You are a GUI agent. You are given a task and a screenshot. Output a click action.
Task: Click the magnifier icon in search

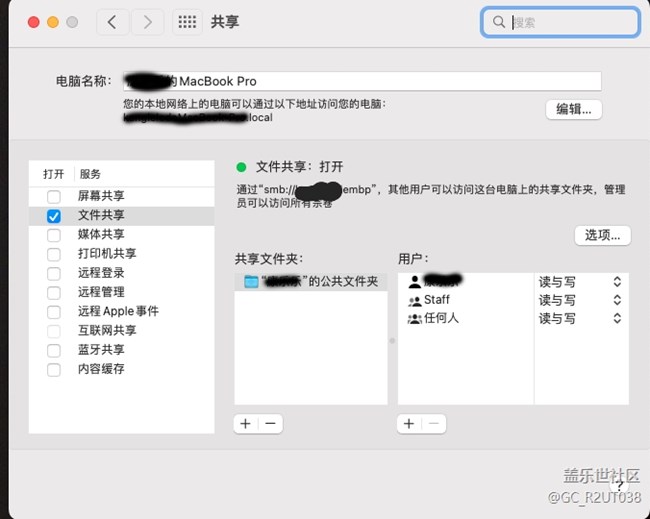499,22
